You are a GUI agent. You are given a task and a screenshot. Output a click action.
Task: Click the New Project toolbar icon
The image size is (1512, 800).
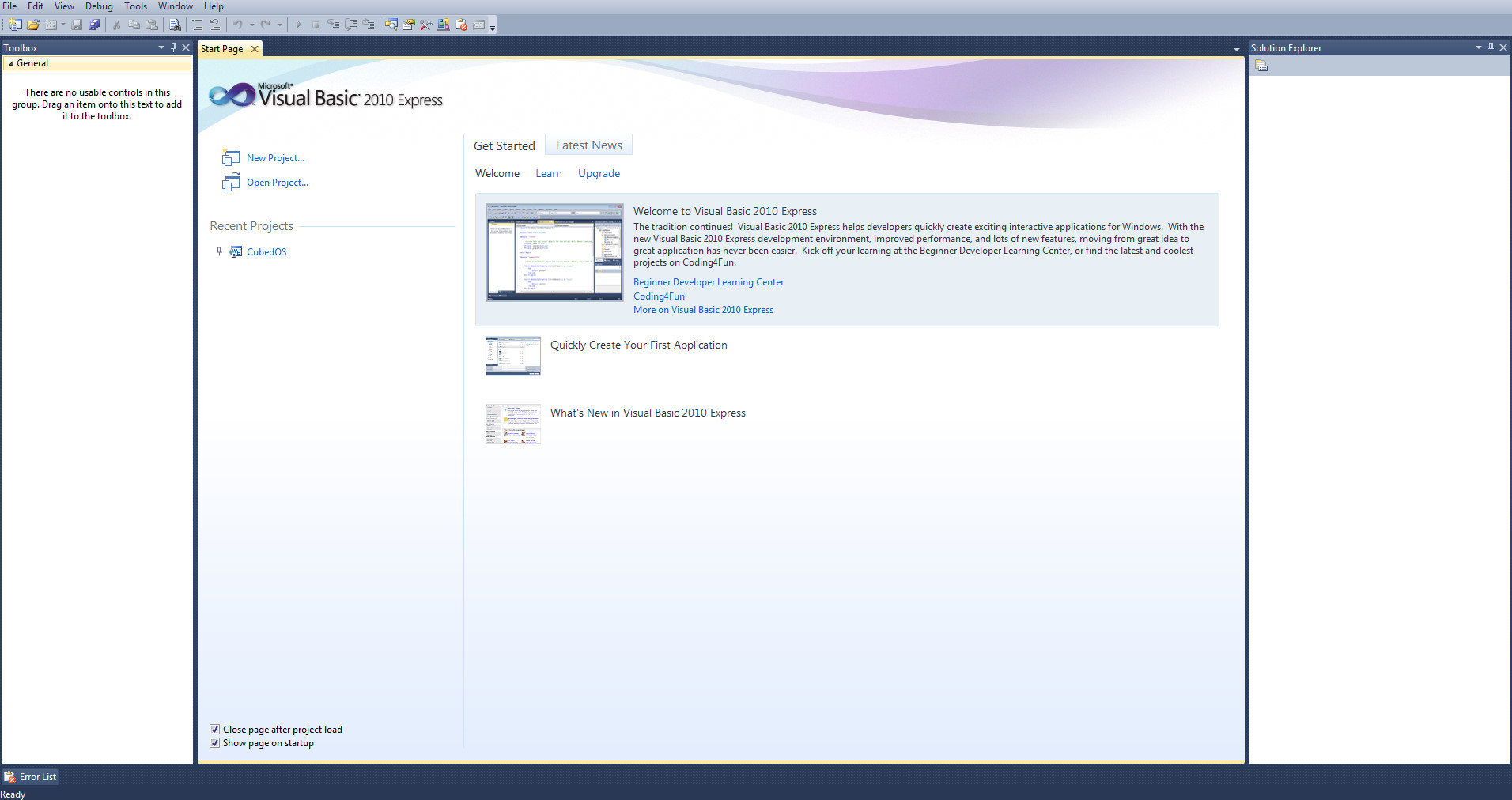point(15,25)
